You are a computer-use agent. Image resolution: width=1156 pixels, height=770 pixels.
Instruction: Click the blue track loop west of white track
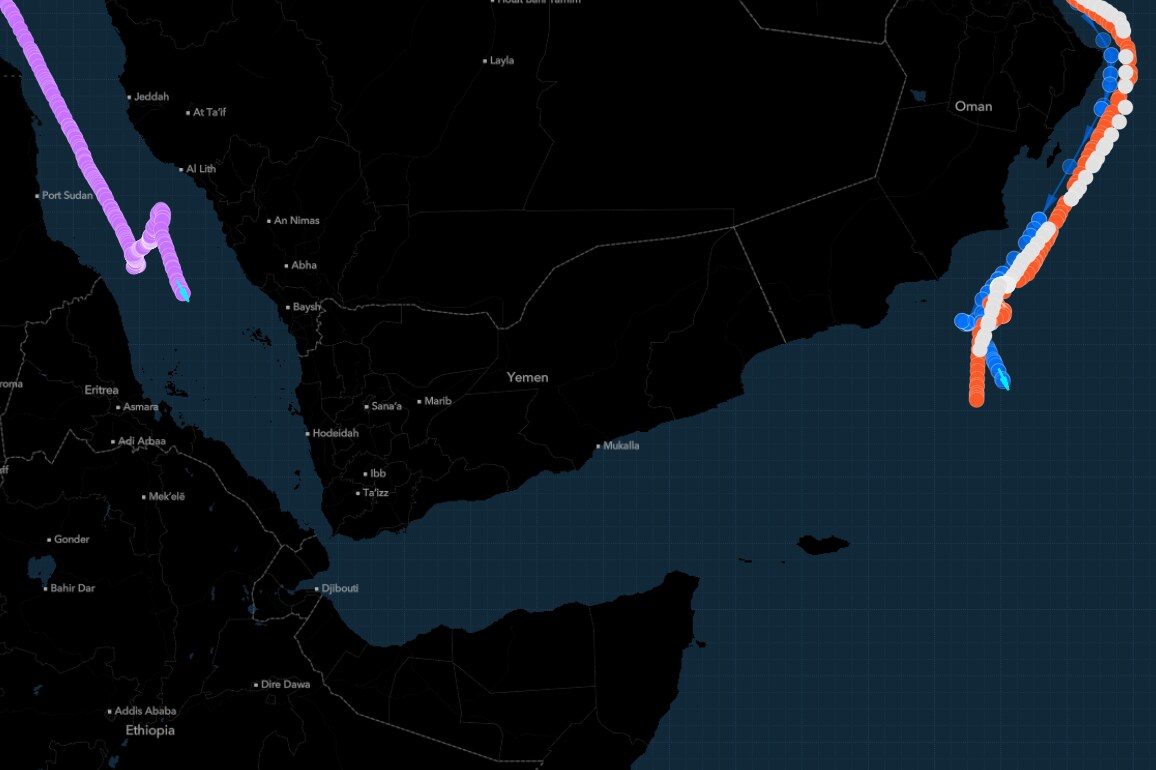pos(964,321)
